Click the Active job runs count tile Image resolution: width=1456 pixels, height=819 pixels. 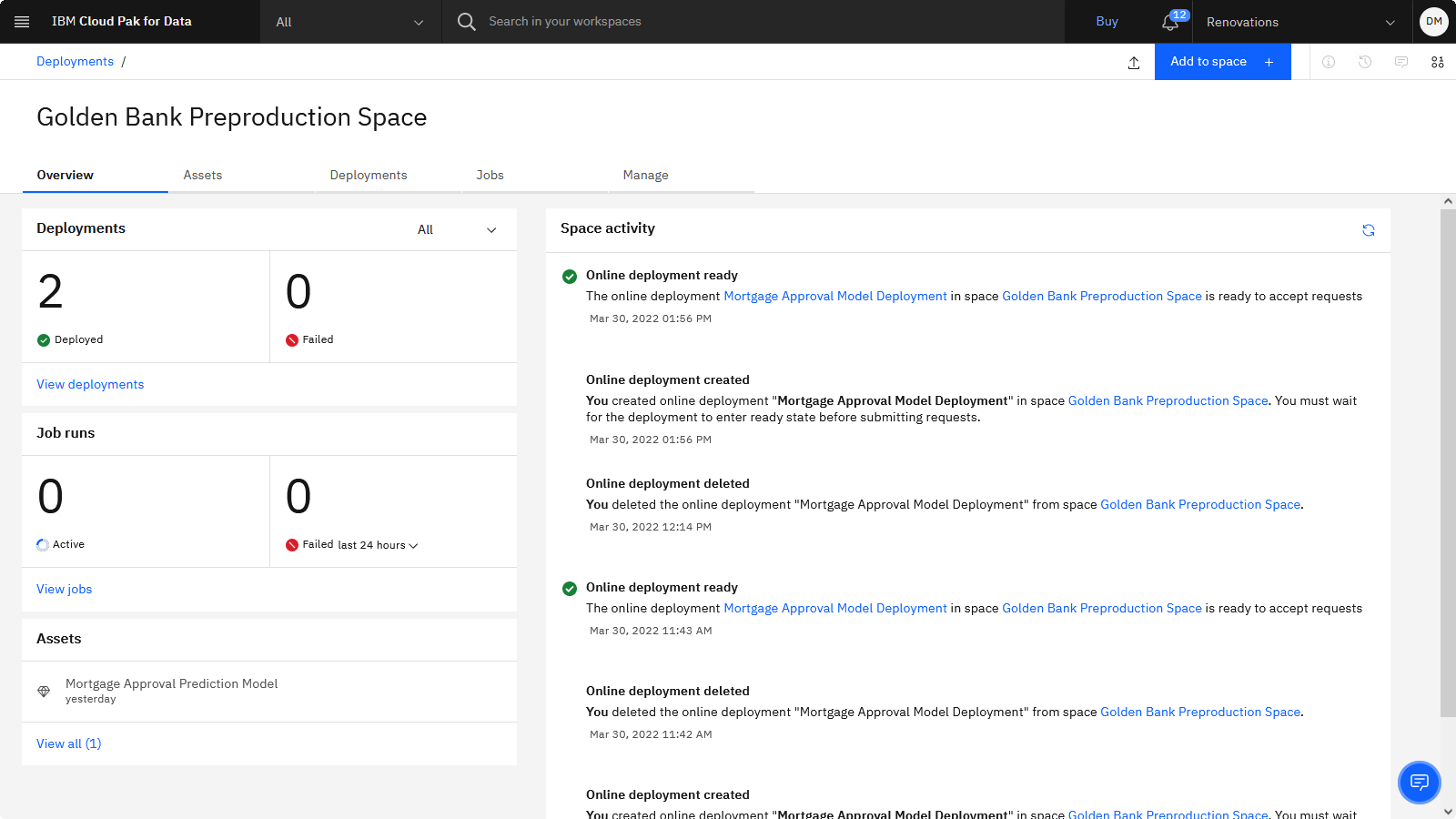tap(146, 511)
